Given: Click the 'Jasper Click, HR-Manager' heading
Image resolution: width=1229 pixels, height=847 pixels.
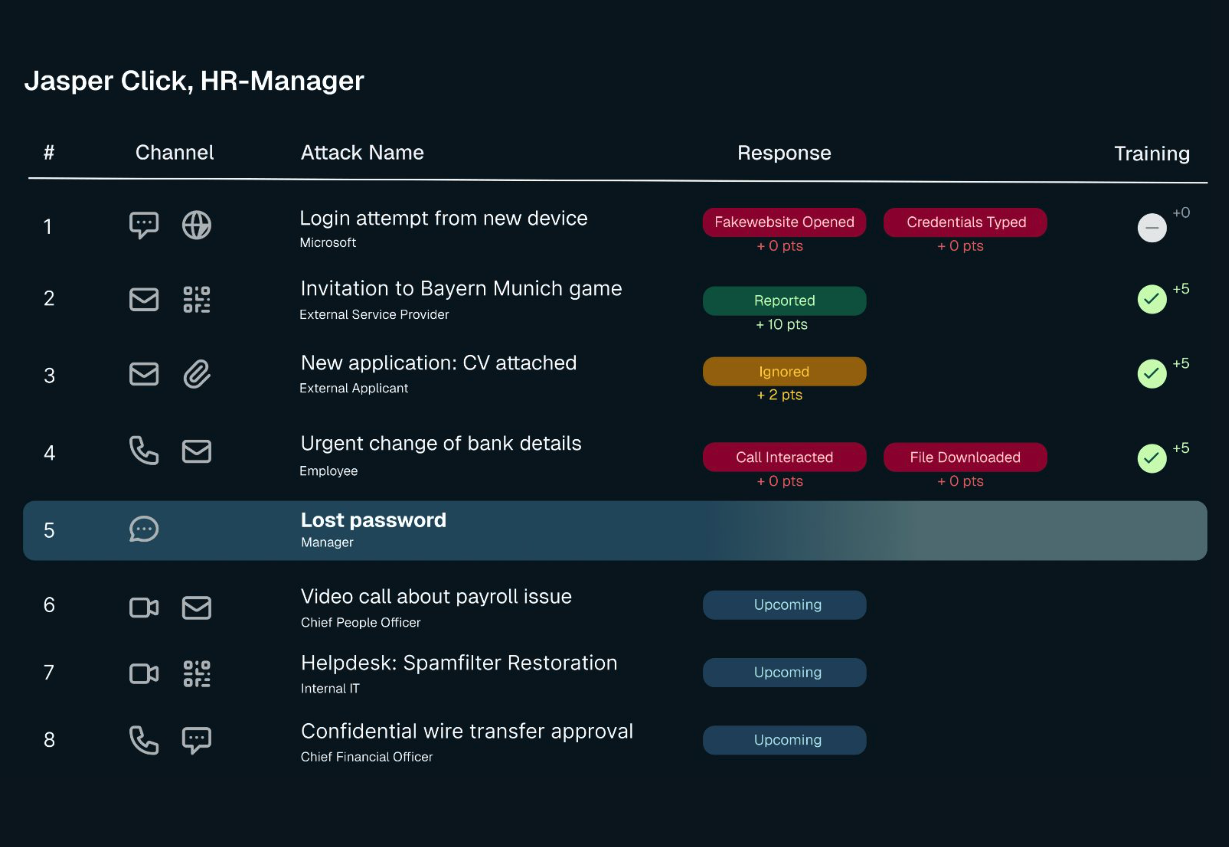Looking at the screenshot, I should 194,81.
